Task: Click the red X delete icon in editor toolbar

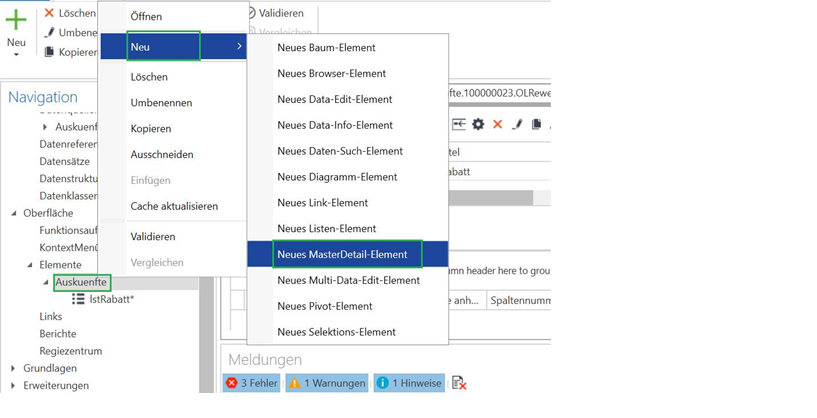Action: click(x=497, y=124)
